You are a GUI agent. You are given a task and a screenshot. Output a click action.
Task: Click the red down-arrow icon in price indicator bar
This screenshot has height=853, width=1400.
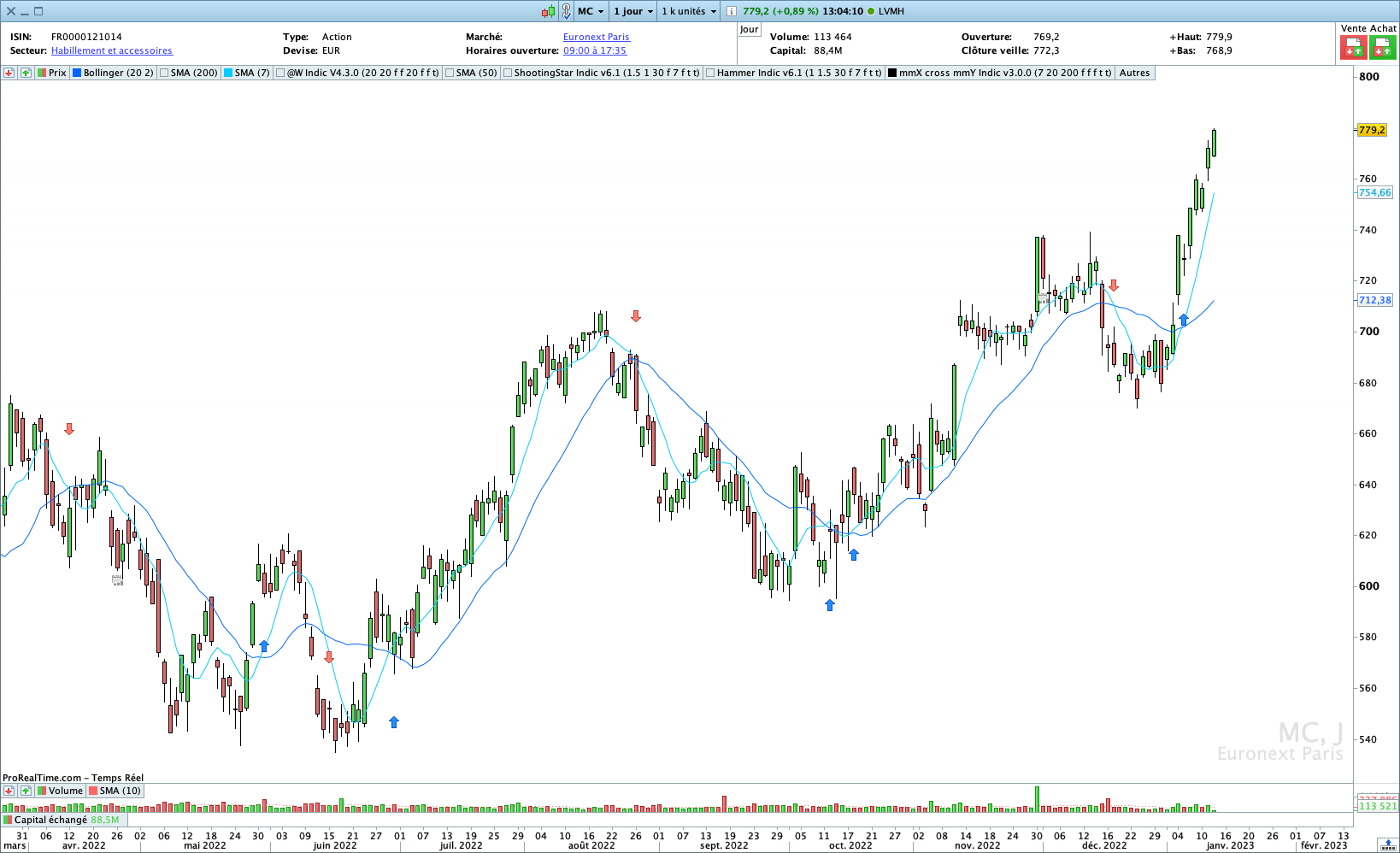9,73
